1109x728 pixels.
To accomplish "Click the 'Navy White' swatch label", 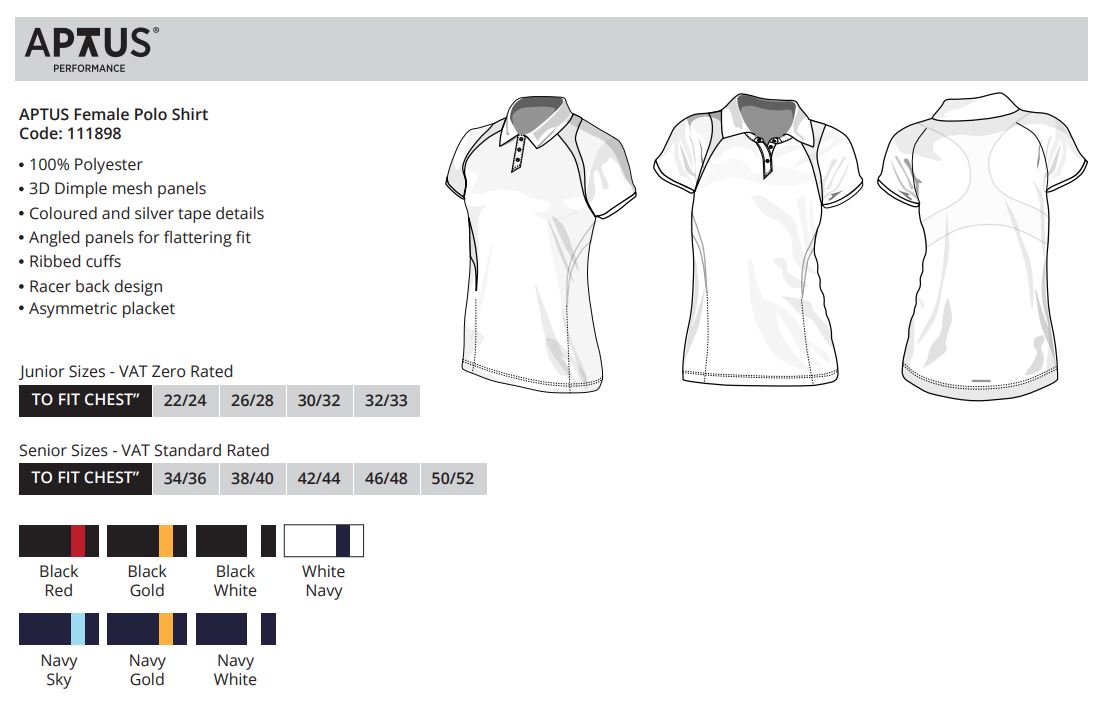I will pos(236,670).
